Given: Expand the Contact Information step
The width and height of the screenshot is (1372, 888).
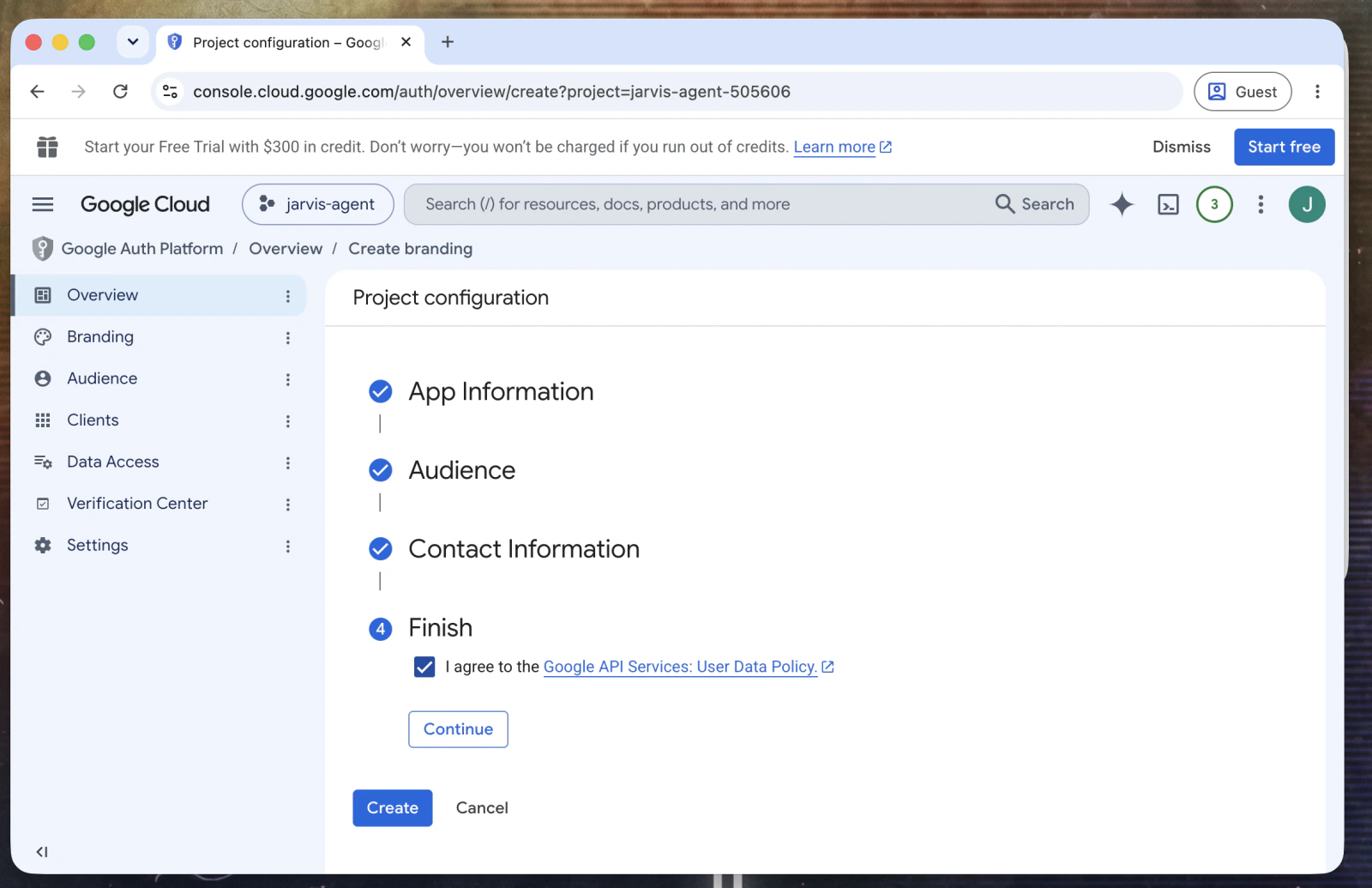Looking at the screenshot, I should [x=524, y=549].
